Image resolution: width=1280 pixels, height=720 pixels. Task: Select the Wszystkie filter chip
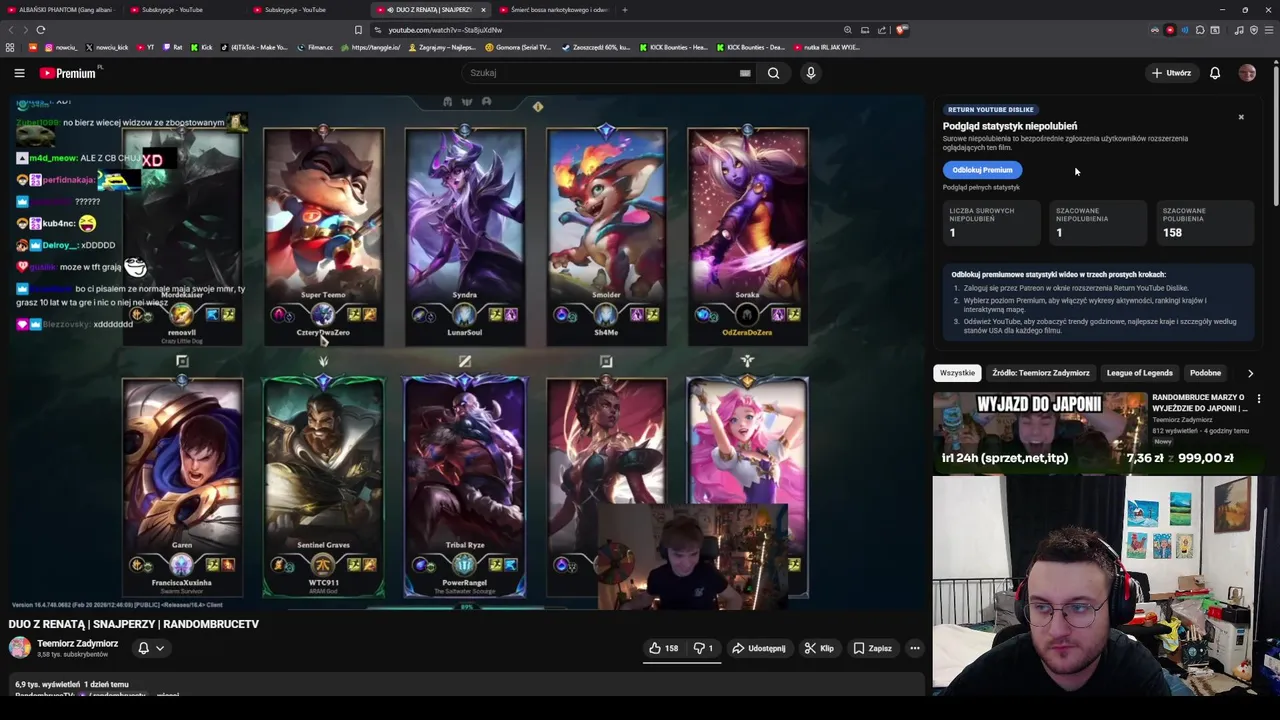(x=957, y=373)
